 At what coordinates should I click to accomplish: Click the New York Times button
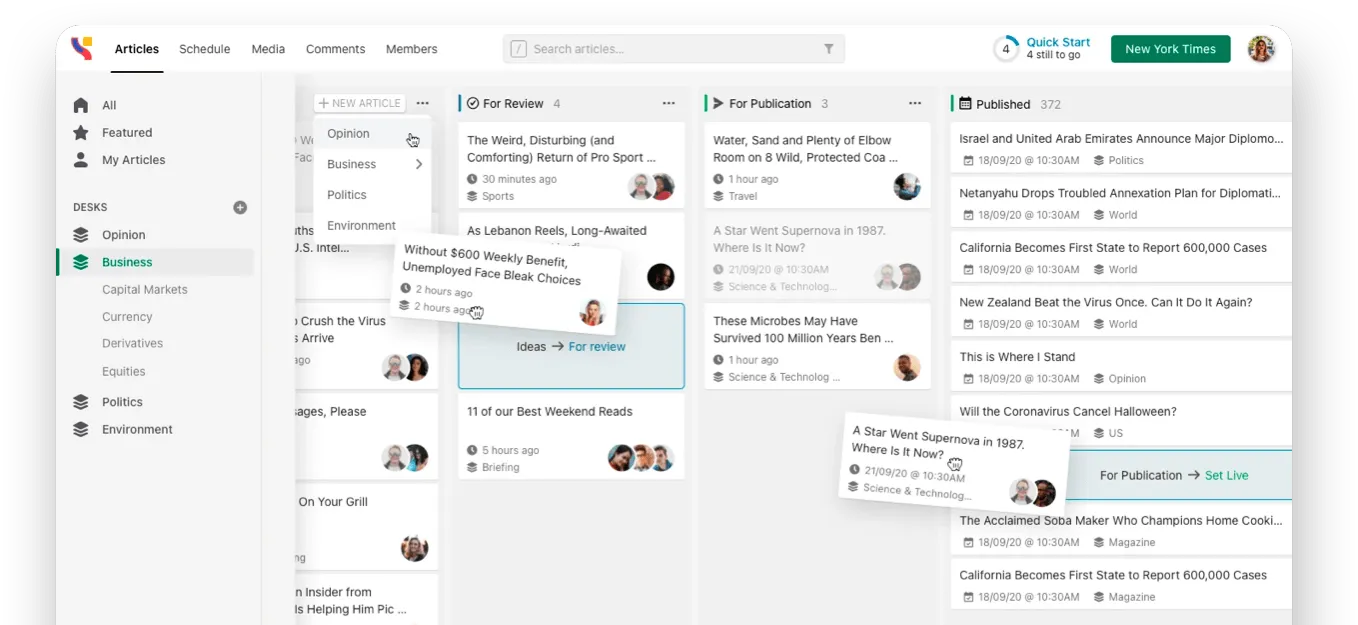1170,49
